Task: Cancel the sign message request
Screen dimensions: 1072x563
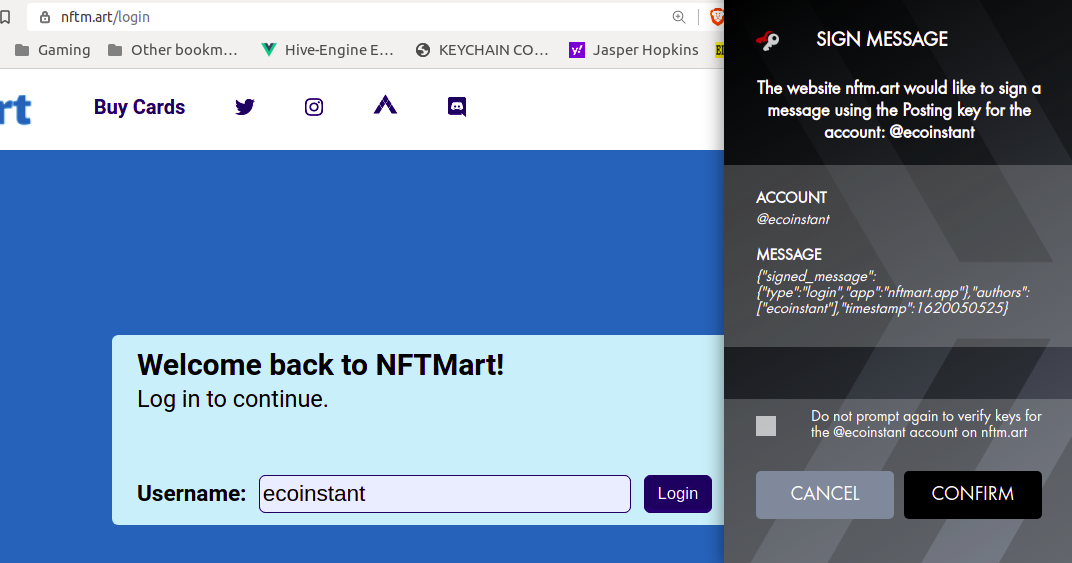Action: pos(825,494)
